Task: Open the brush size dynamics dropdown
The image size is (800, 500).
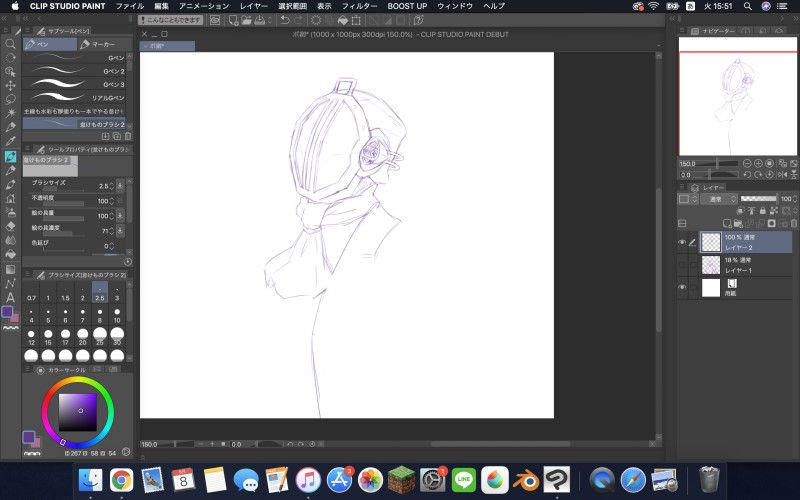Action: point(121,186)
